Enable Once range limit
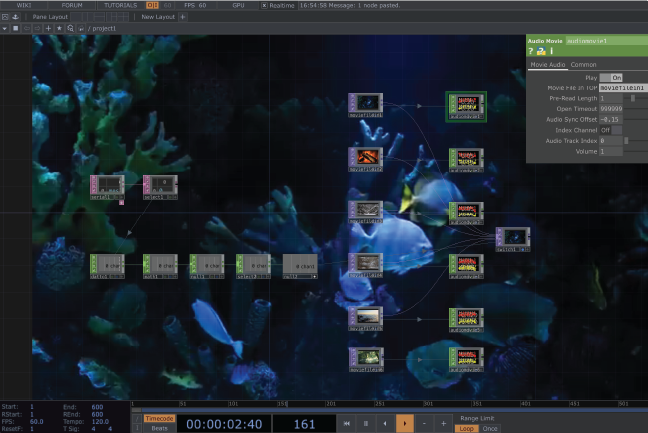This screenshot has height=433, width=648. (490, 429)
